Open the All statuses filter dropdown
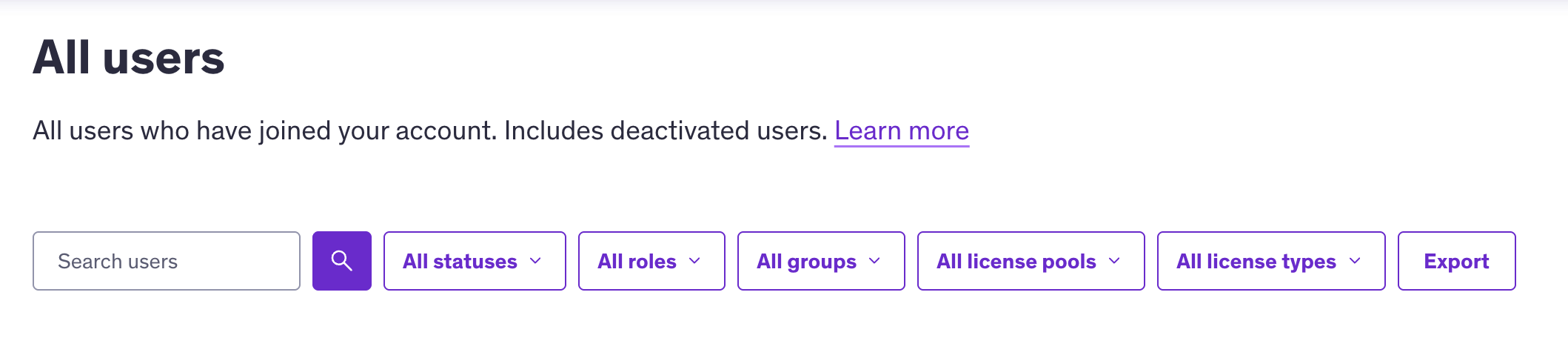This screenshot has height=338, width=1568. click(x=474, y=261)
